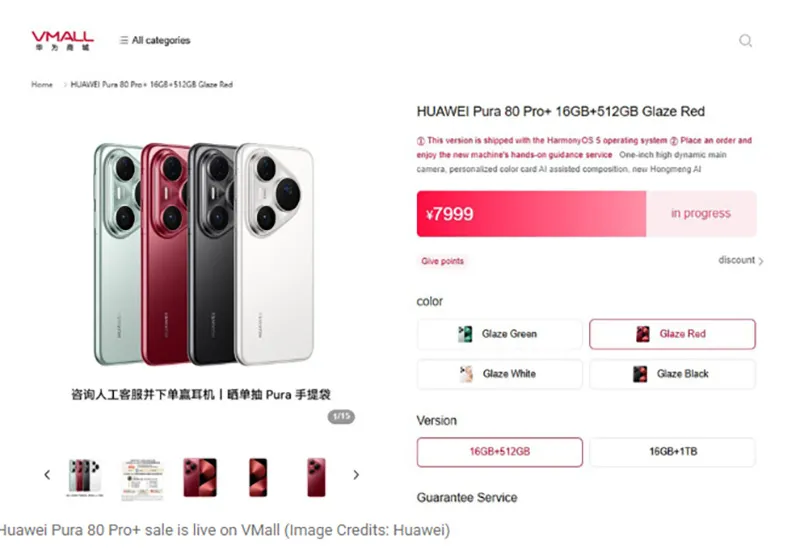The image size is (800, 556).
Task: Select the 16GB+512GB version
Action: (x=499, y=452)
